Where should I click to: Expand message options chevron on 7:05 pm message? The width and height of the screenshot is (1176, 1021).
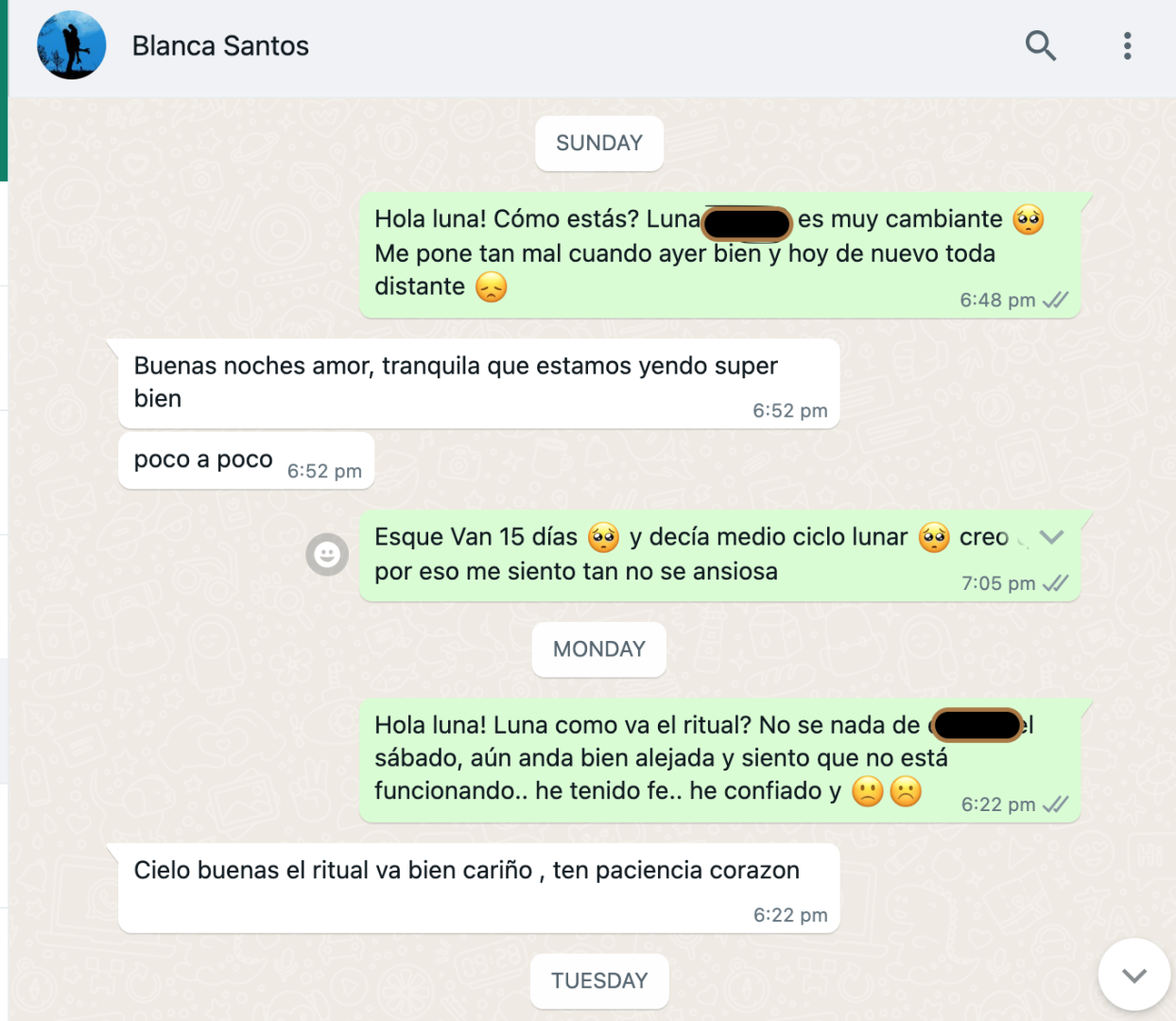(1051, 537)
